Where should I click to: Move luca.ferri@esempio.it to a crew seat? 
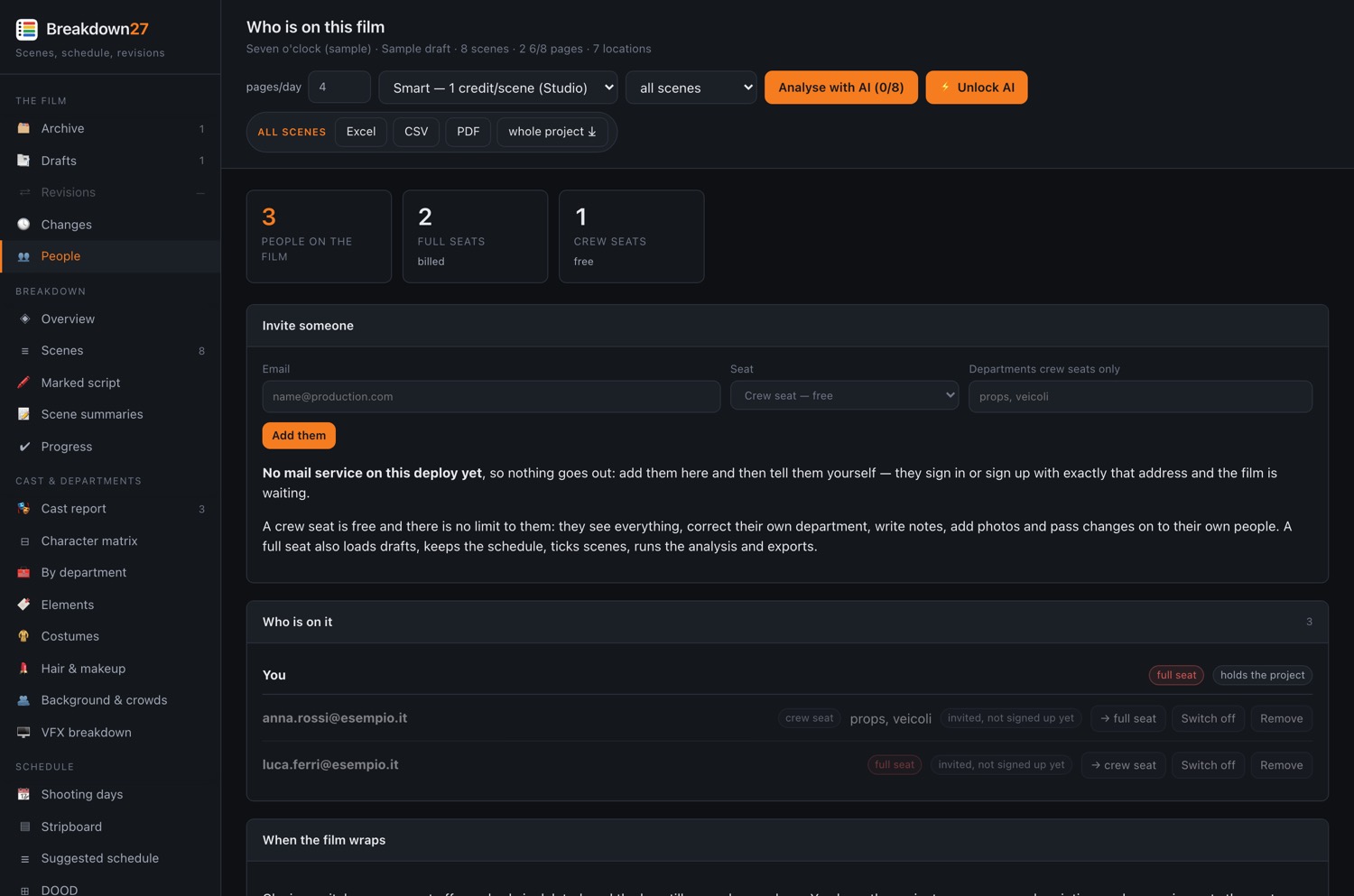pos(1124,765)
